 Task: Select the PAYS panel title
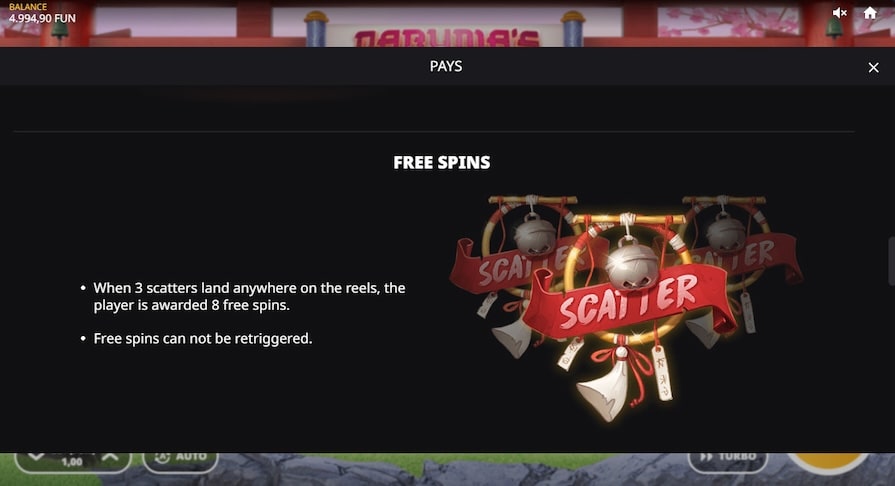pyautogui.click(x=446, y=66)
